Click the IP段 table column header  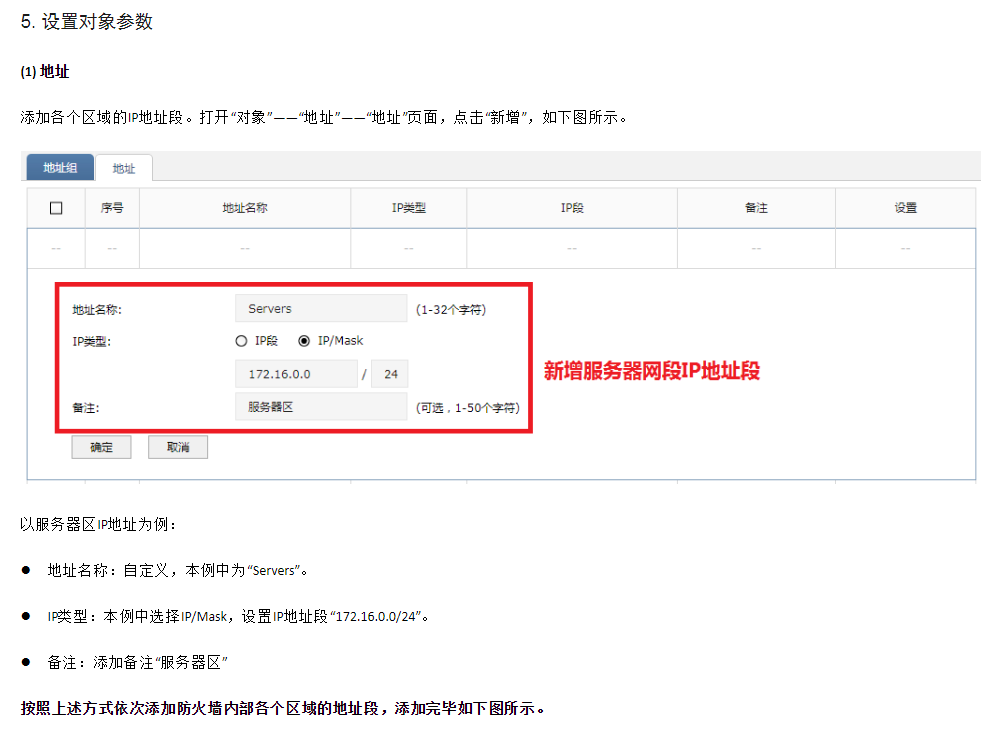(571, 208)
